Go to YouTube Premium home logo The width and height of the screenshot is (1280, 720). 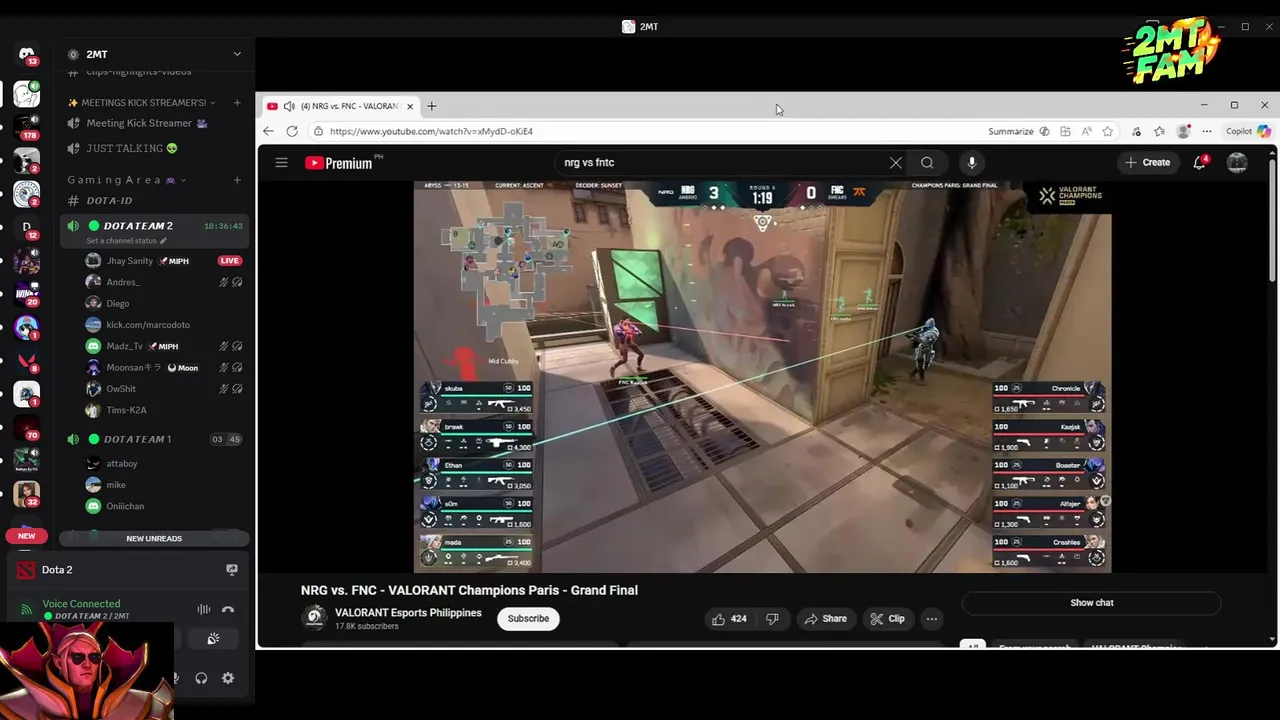(x=339, y=163)
